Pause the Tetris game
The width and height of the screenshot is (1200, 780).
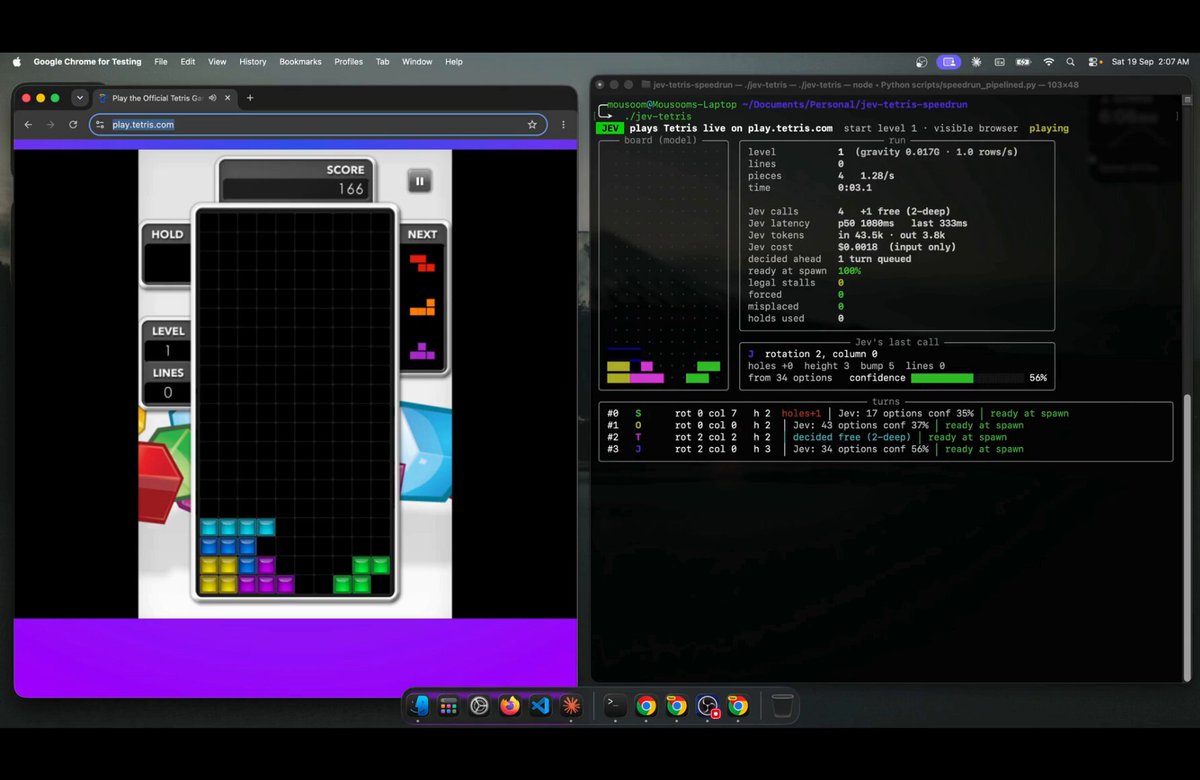419,181
